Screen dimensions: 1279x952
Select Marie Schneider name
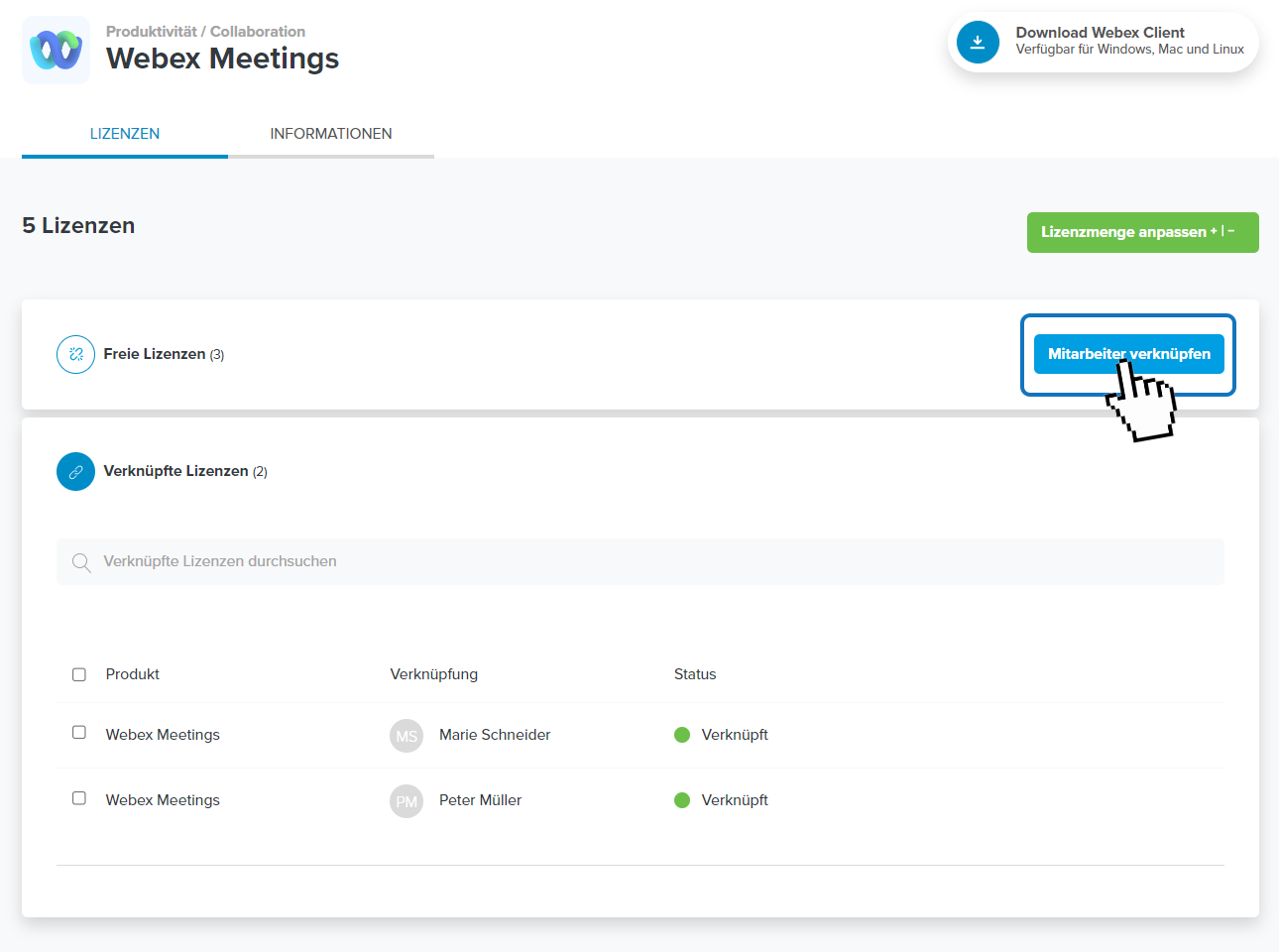pos(495,735)
